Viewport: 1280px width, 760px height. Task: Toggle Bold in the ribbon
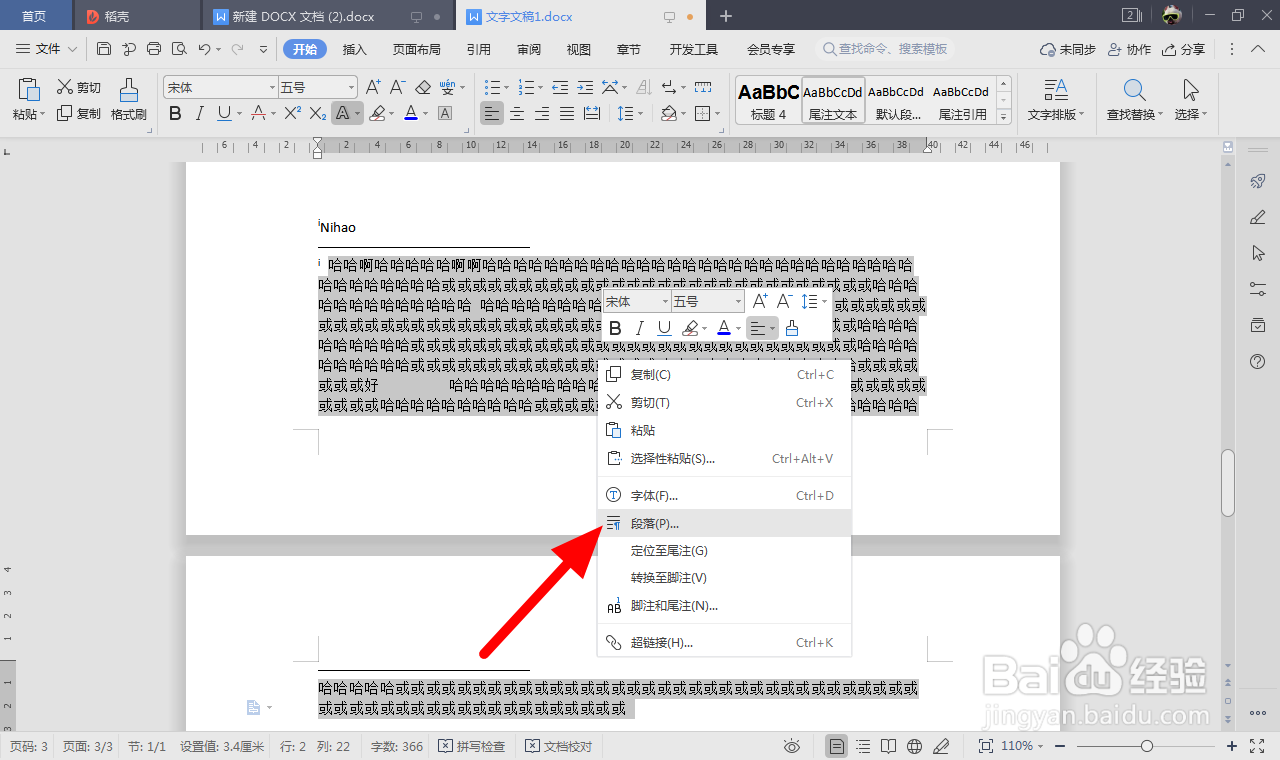pyautogui.click(x=175, y=113)
